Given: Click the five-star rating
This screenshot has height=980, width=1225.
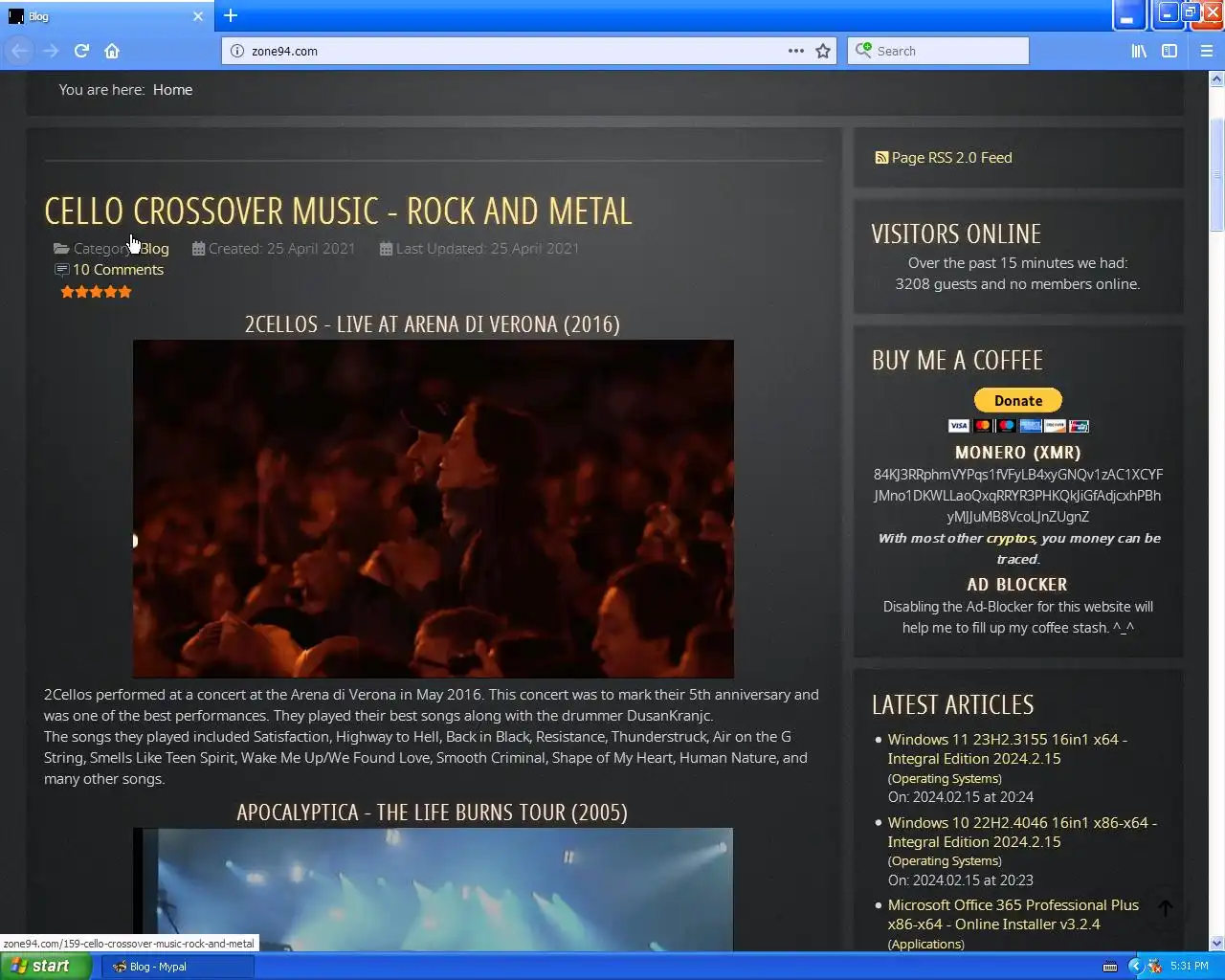Looking at the screenshot, I should pos(96,292).
